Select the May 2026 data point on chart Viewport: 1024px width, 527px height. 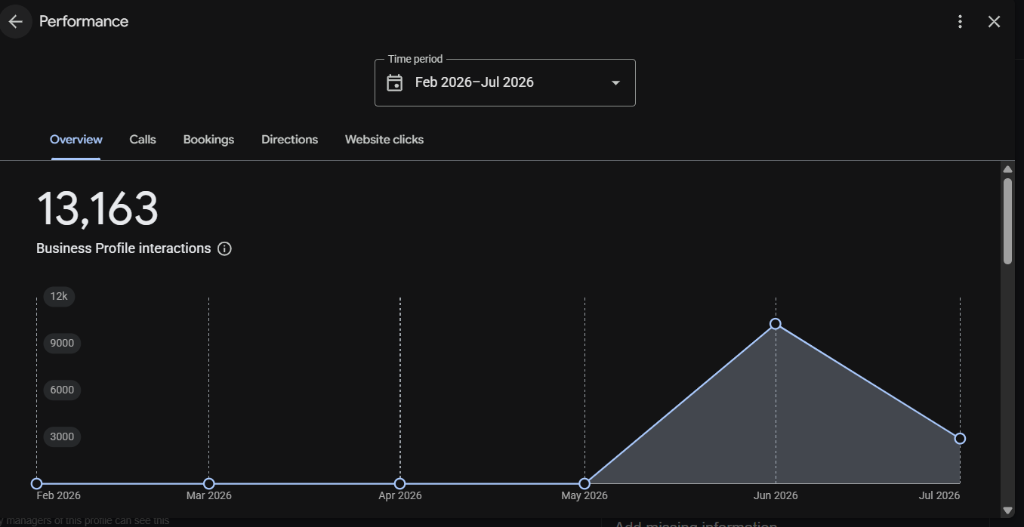click(x=584, y=484)
